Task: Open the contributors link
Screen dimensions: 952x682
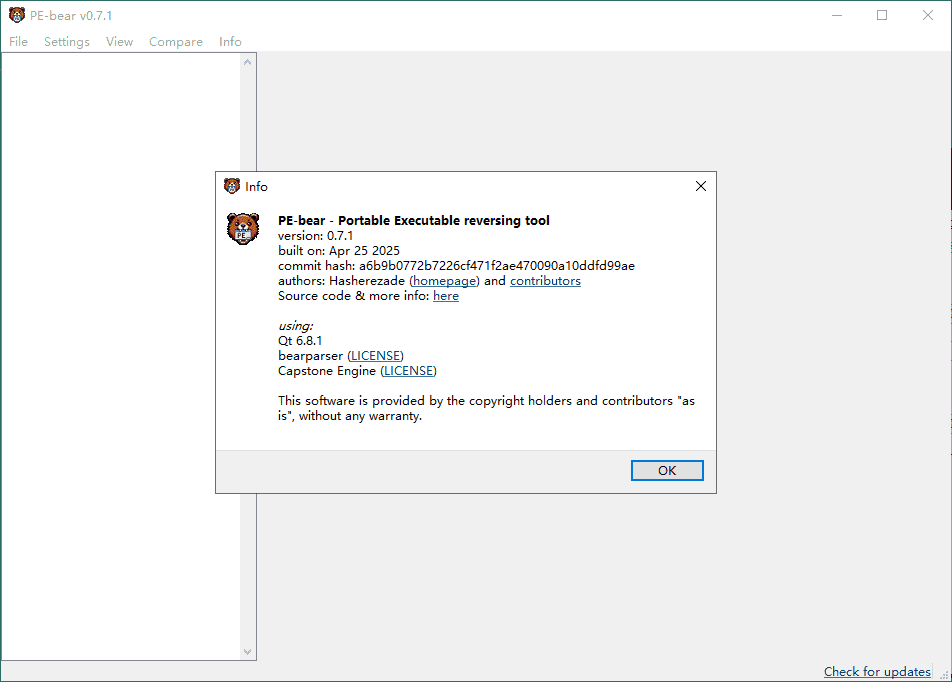Action: (x=545, y=281)
